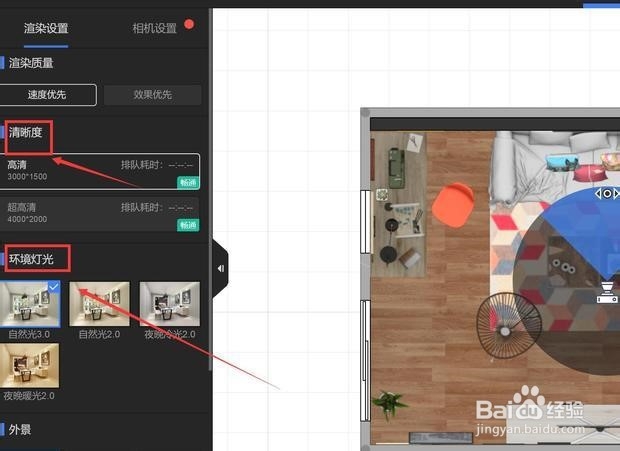Select the bed in the floor plan
620x451 pixels.
coord(555,167)
